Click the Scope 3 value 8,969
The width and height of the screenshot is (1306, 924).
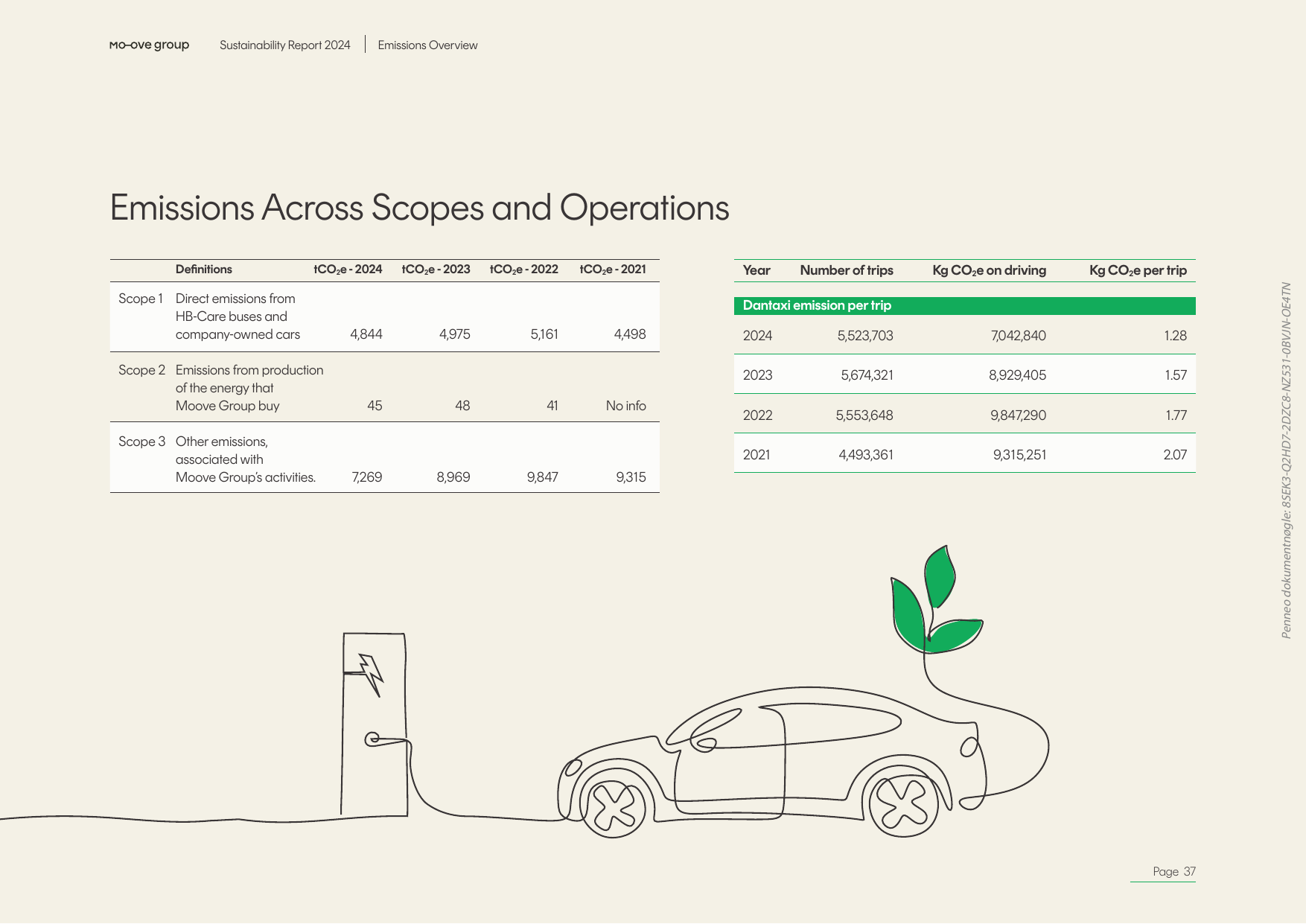pos(453,477)
